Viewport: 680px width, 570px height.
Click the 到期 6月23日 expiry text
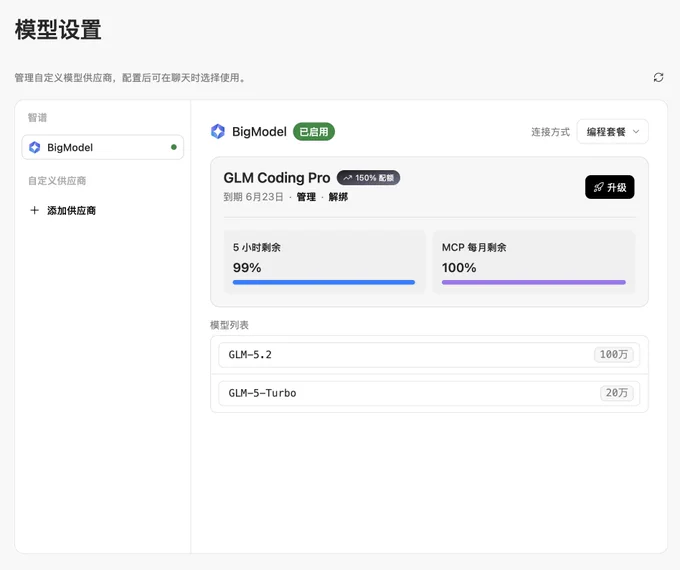(x=253, y=197)
